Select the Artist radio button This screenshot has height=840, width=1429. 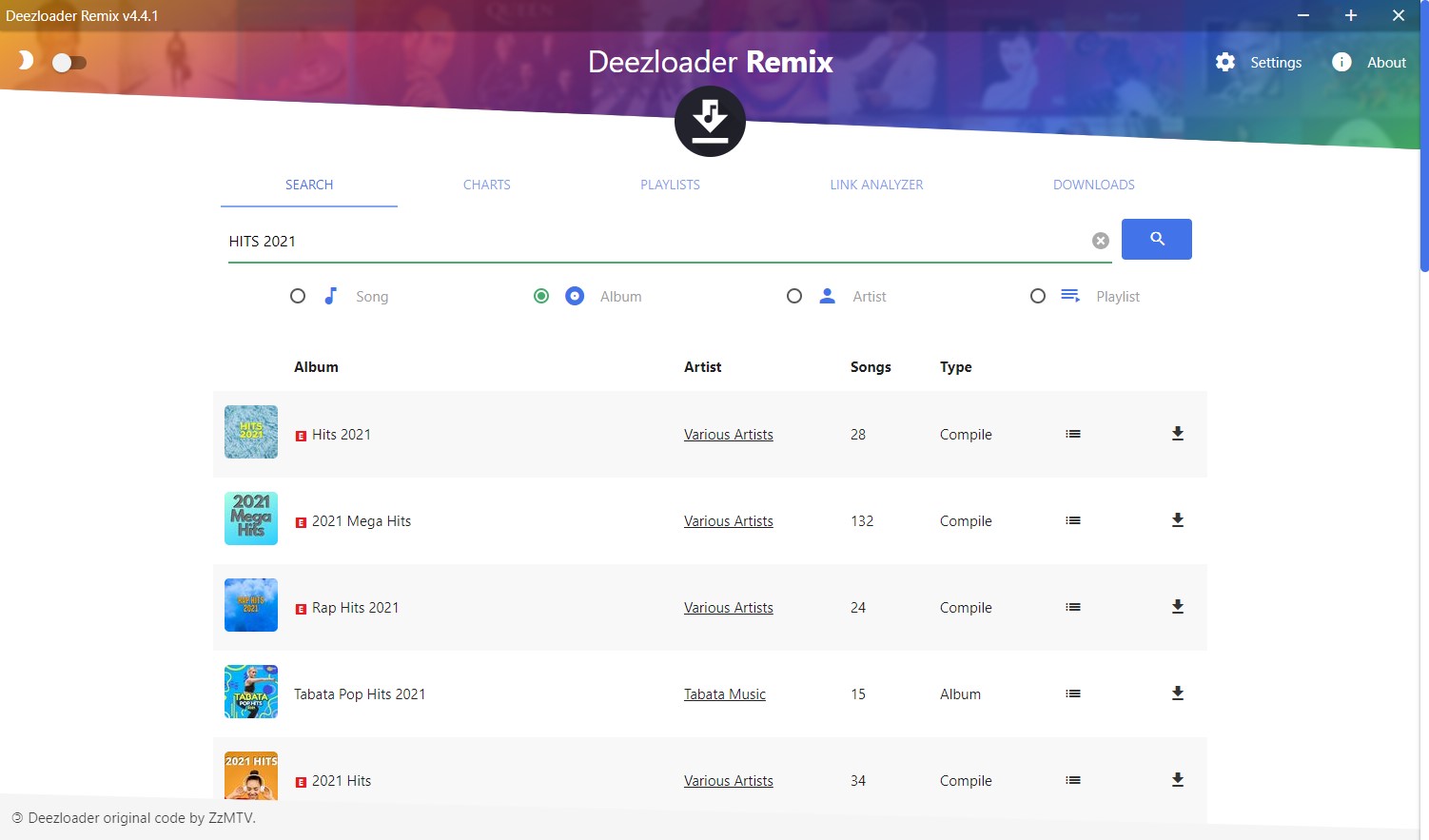(794, 296)
